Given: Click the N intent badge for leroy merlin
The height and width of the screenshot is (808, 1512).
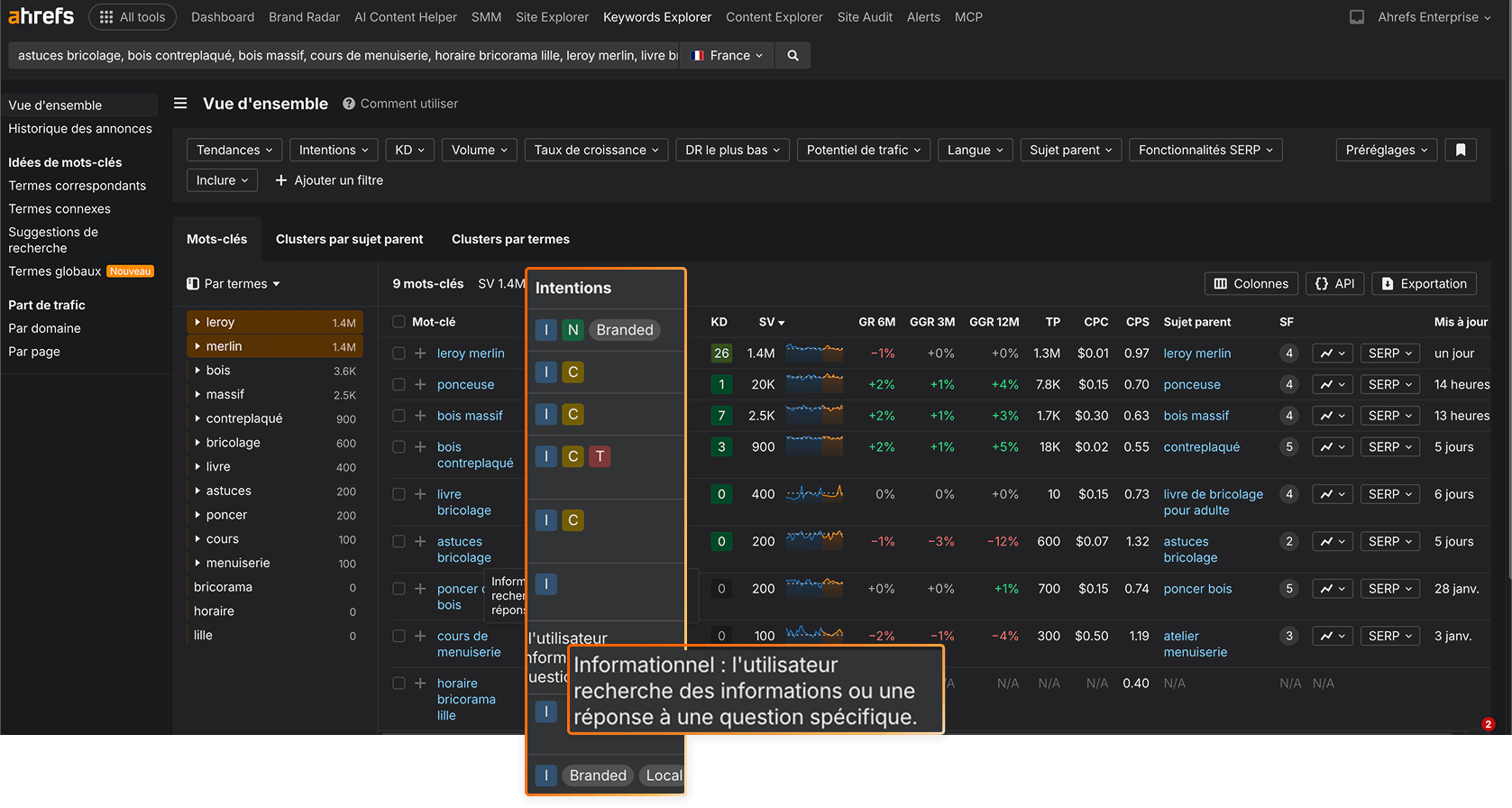Looking at the screenshot, I should click(x=573, y=330).
